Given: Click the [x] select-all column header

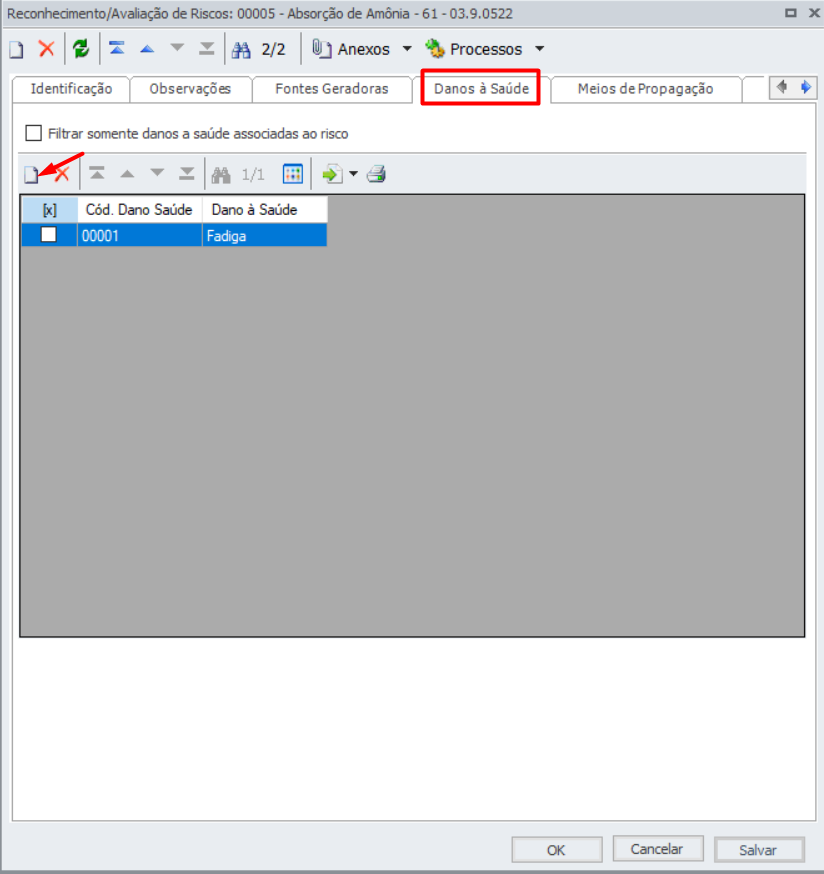Looking at the screenshot, I should point(50,210).
